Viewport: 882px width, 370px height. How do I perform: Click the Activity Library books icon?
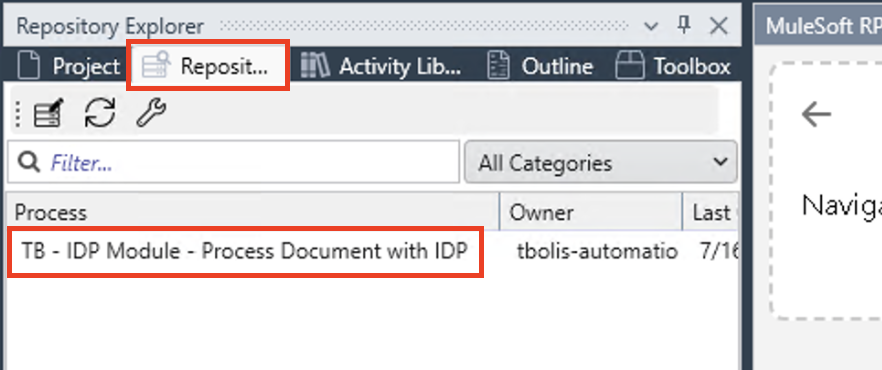(x=315, y=66)
